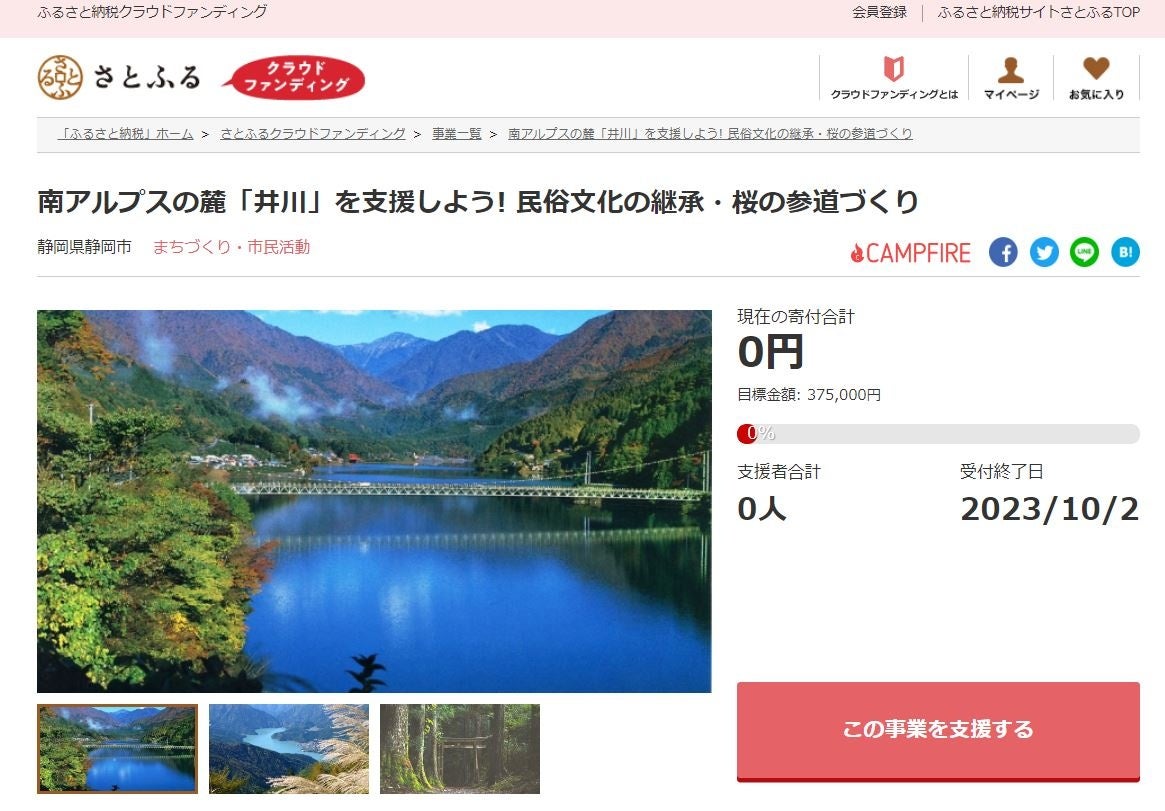Open the red クラウドファンディング badge
Image resolution: width=1165 pixels, height=811 pixels.
(294, 77)
